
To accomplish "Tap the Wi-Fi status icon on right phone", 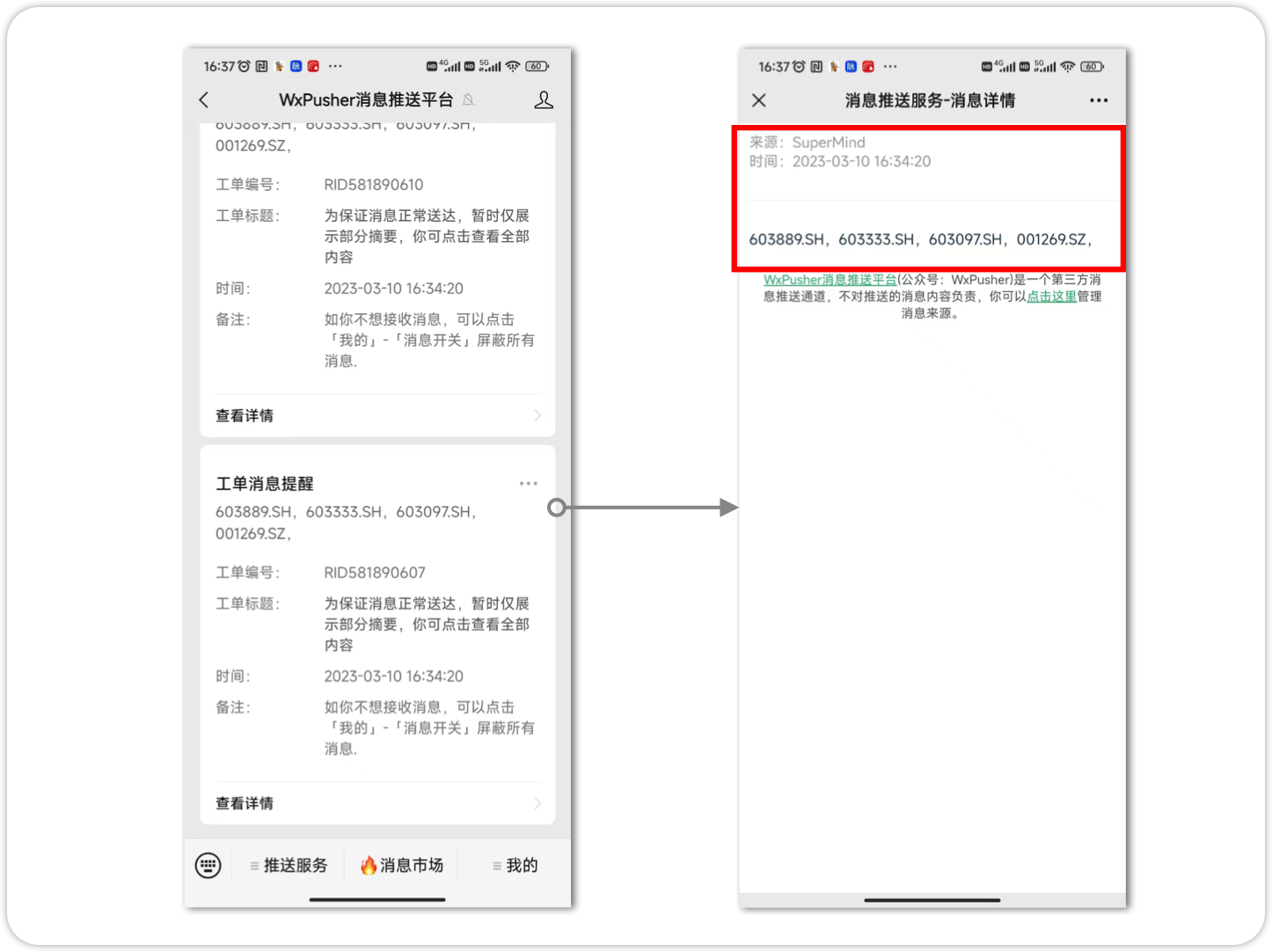I will coord(1068,66).
